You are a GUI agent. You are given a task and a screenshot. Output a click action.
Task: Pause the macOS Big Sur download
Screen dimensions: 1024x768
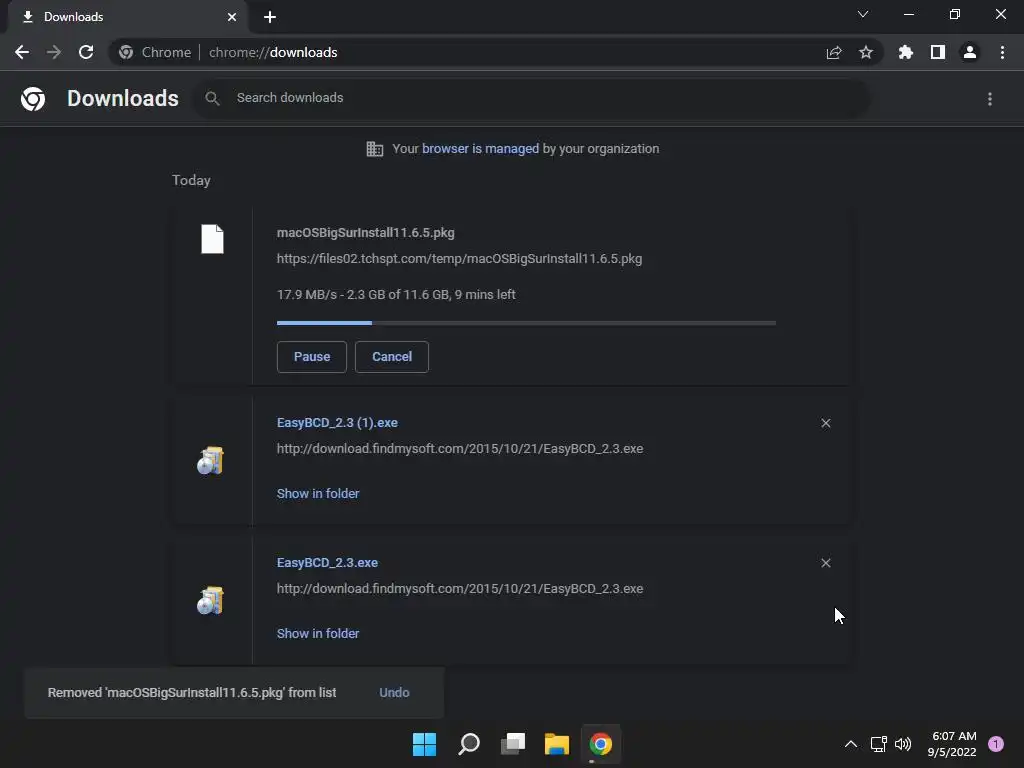point(312,357)
